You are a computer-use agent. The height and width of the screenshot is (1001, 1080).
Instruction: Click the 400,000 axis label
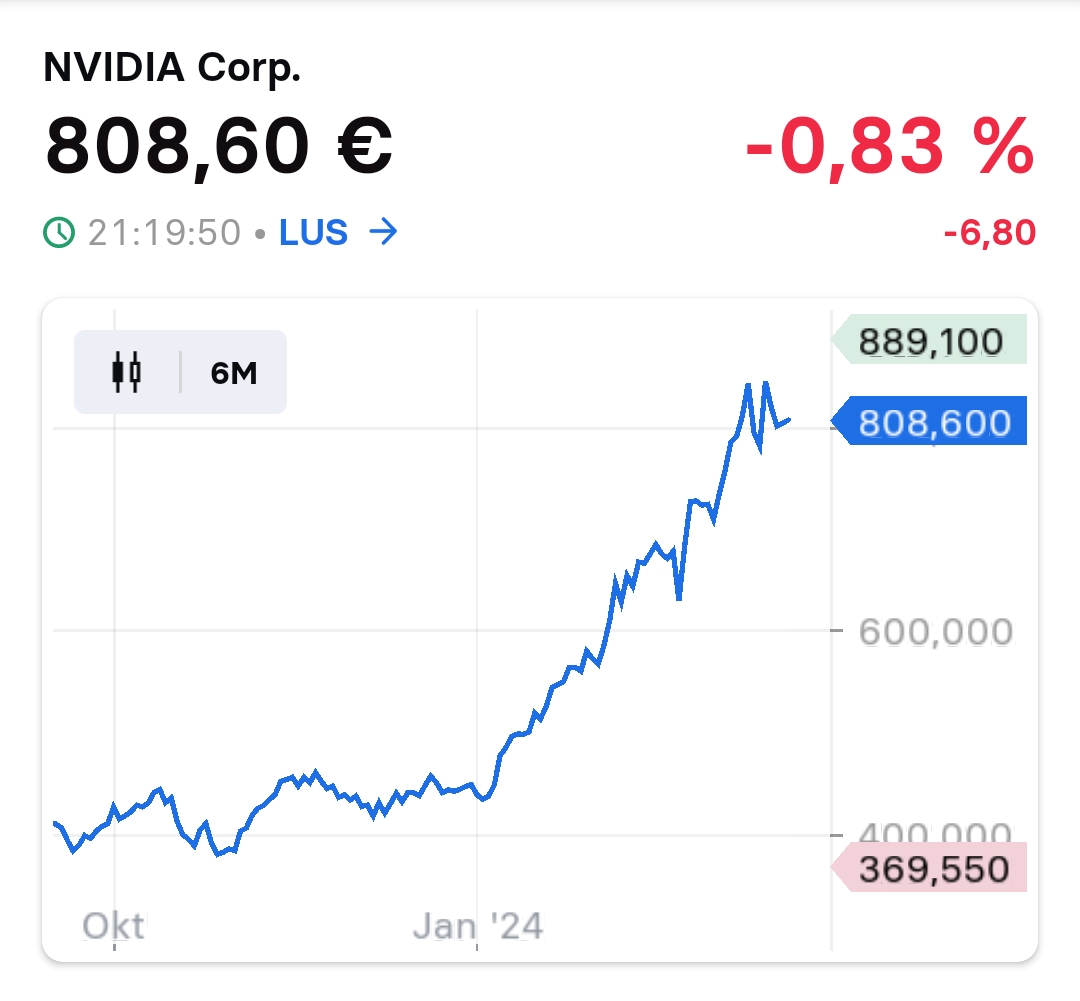[934, 831]
